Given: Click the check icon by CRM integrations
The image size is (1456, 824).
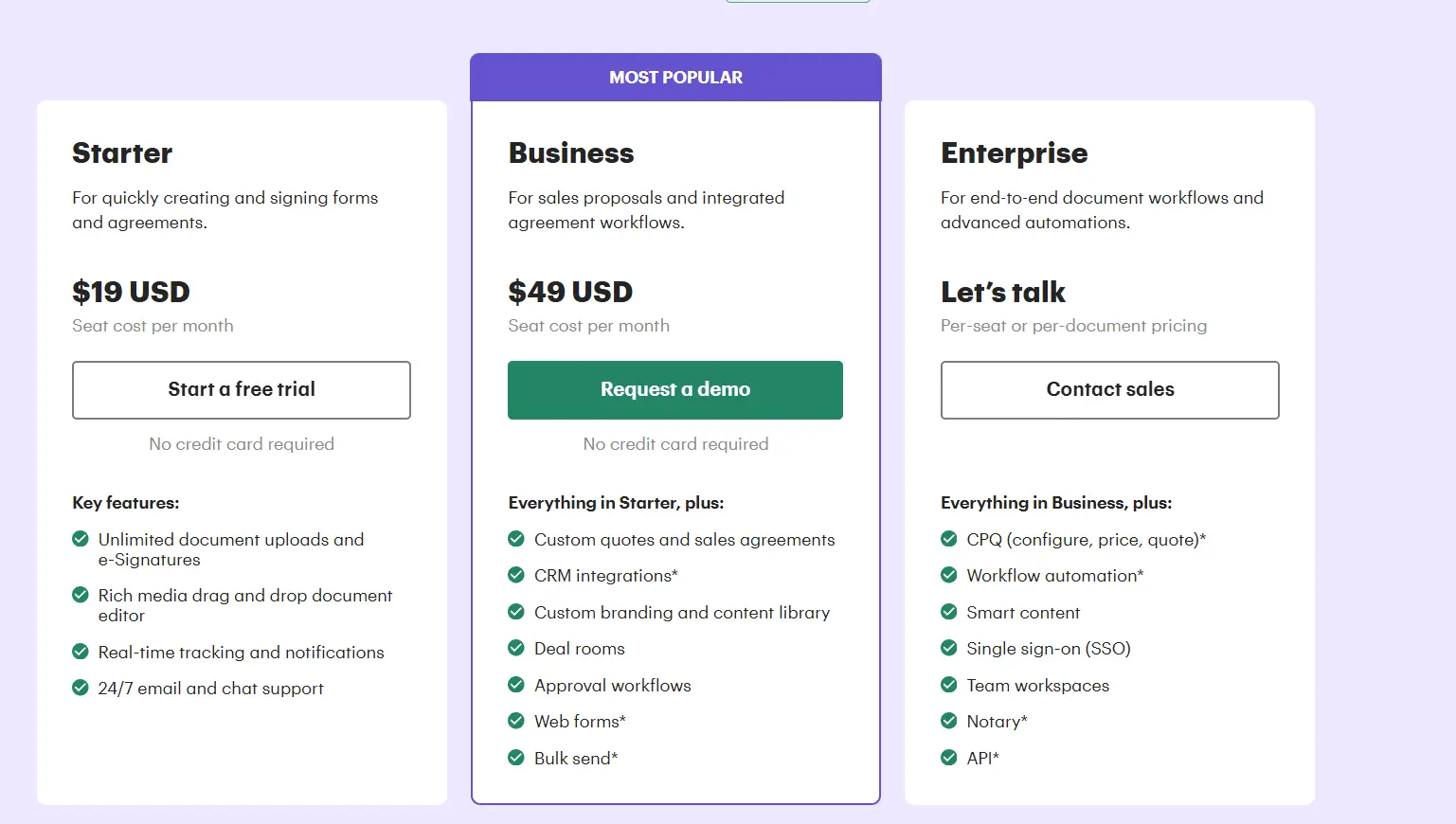Looking at the screenshot, I should coord(516,575).
